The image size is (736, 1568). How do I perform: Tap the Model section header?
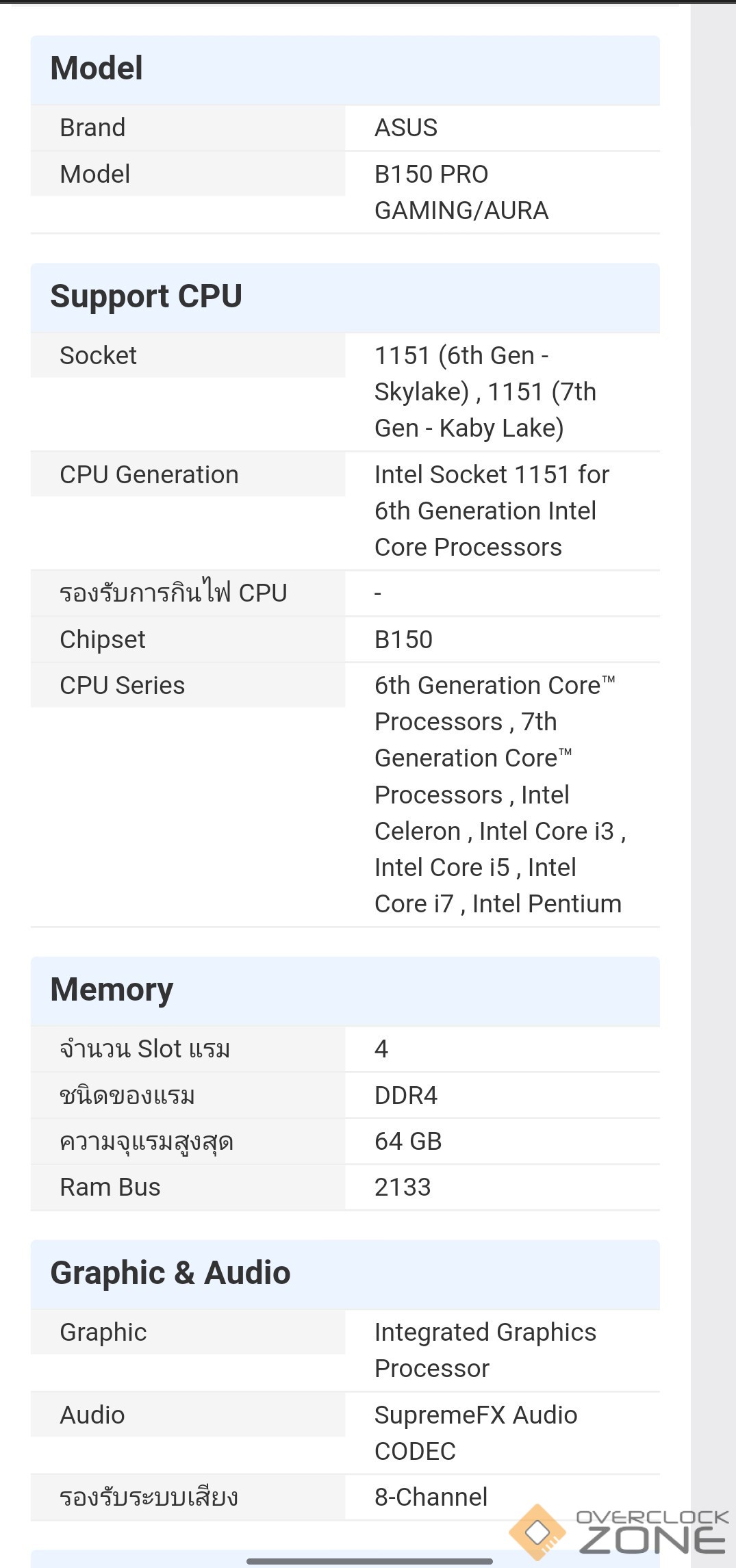pyautogui.click(x=97, y=68)
